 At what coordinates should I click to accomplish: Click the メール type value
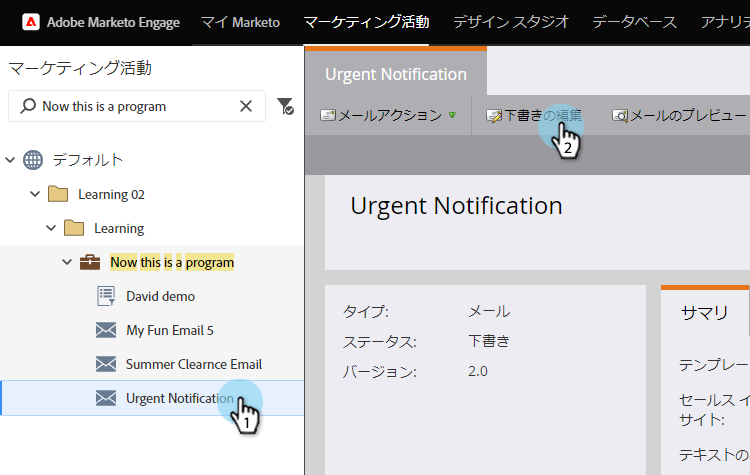click(x=489, y=311)
